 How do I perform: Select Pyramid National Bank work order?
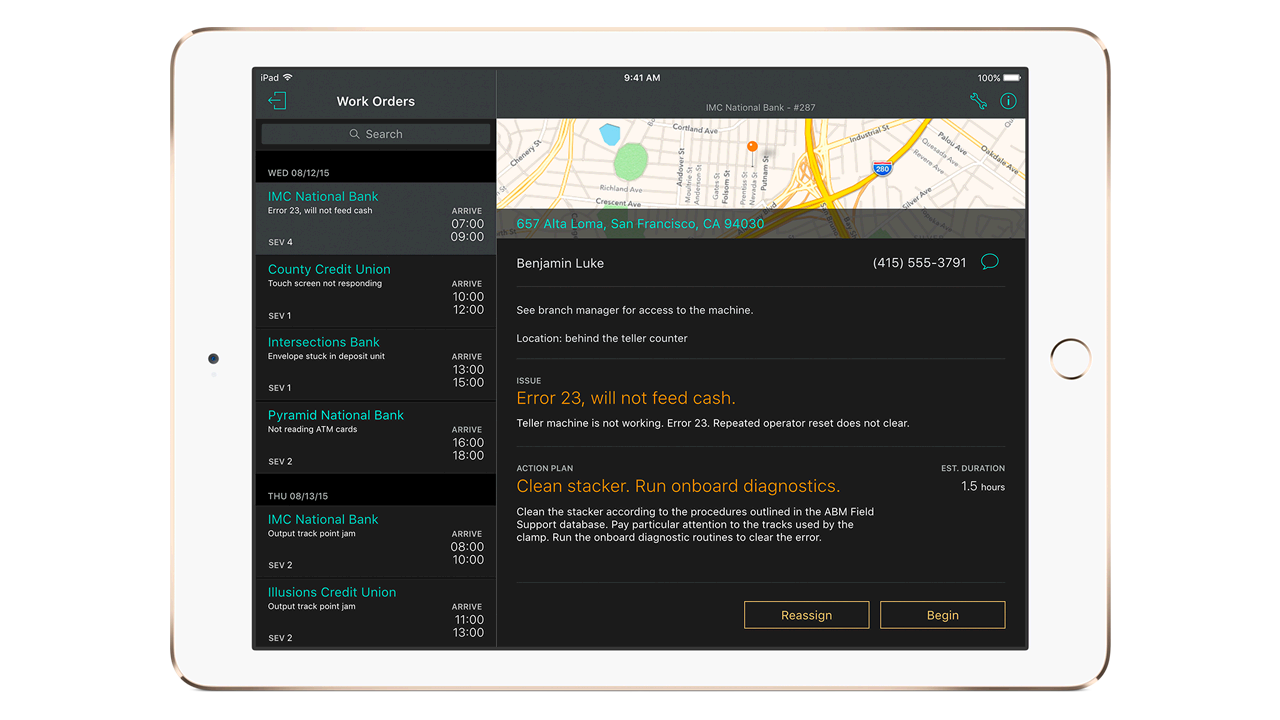376,437
